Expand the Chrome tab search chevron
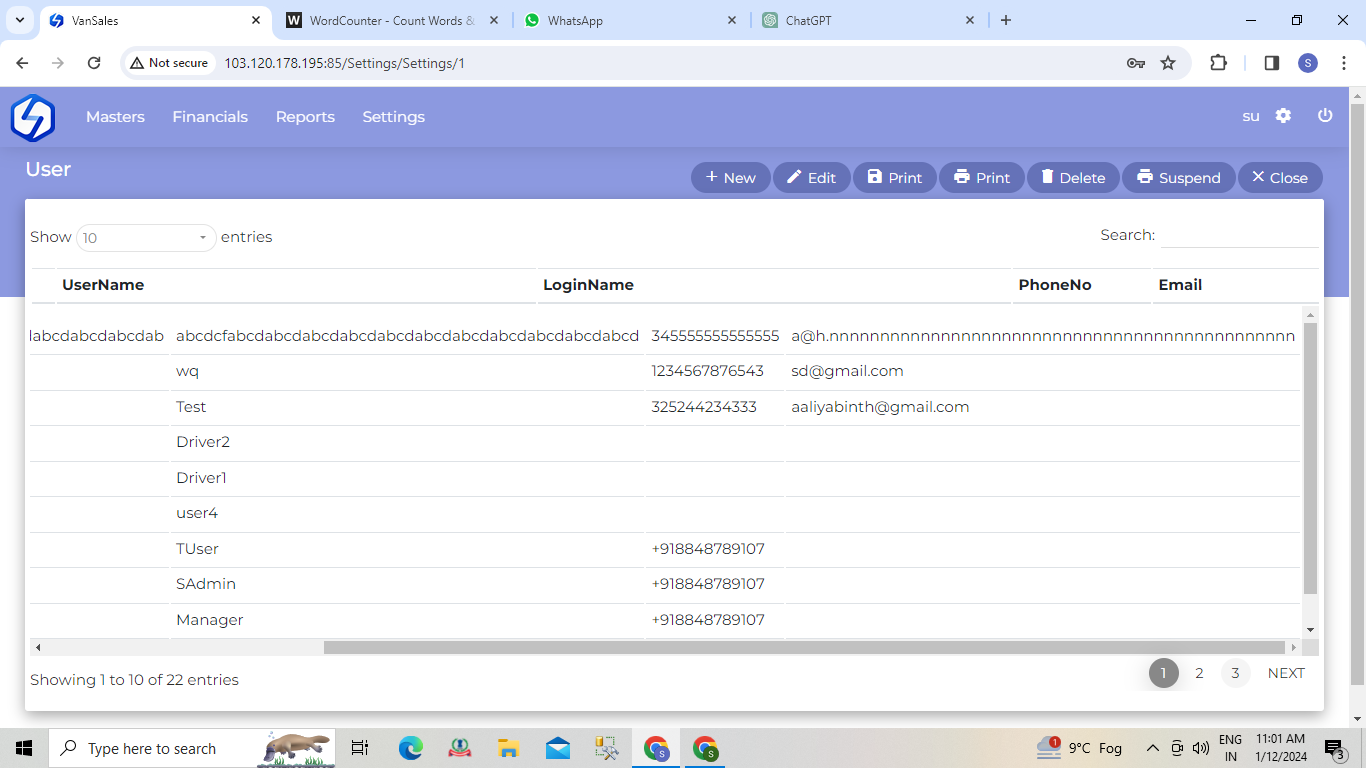Screen dimensions: 1366x768 pos(20,20)
